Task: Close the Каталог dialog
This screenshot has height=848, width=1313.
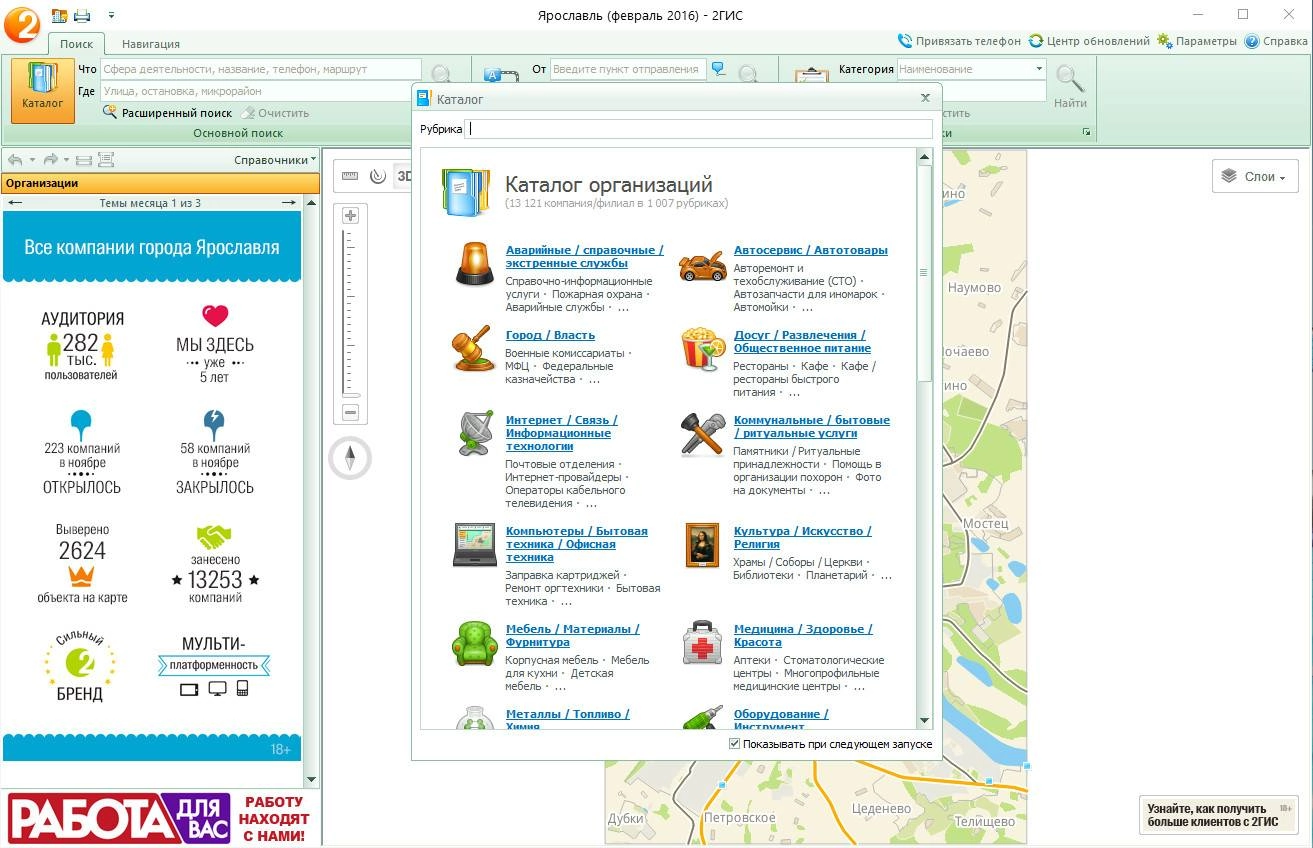Action: pyautogui.click(x=926, y=98)
